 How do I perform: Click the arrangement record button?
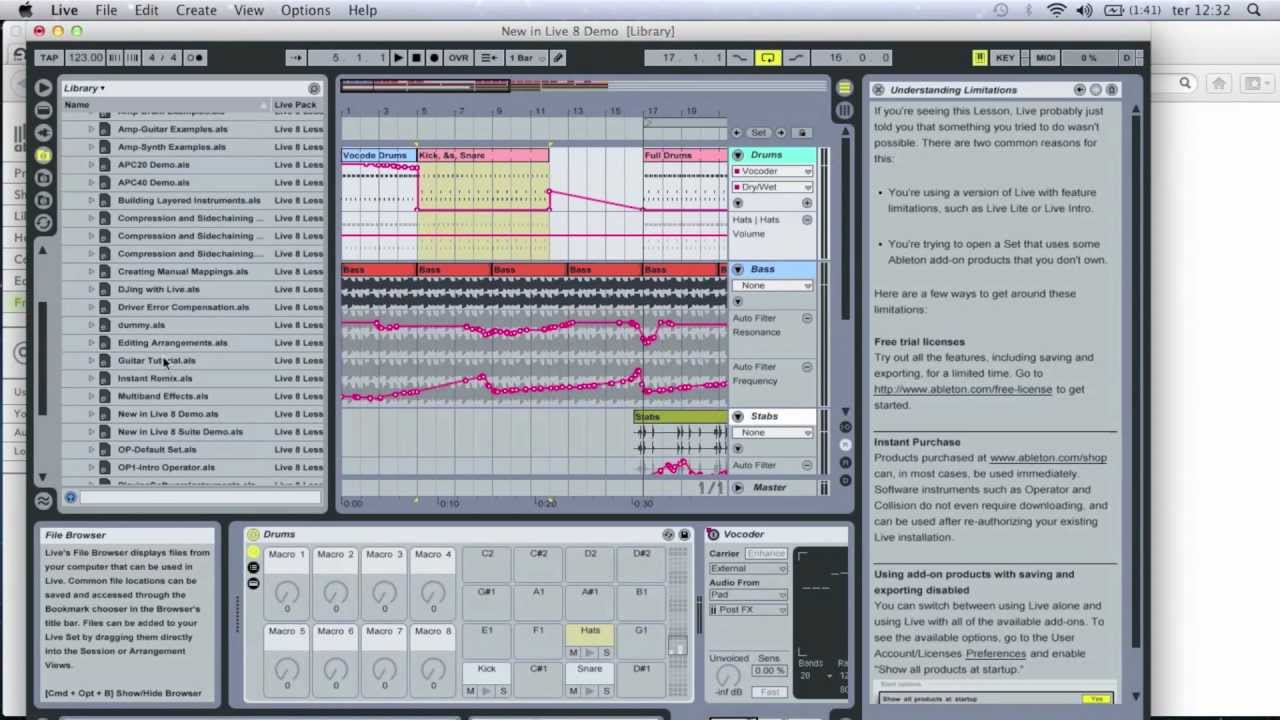[x=434, y=58]
